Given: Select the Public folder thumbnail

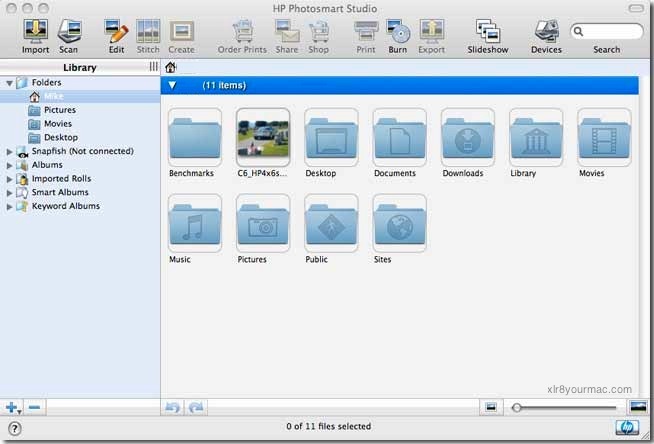Looking at the screenshot, I should pyautogui.click(x=331, y=223).
